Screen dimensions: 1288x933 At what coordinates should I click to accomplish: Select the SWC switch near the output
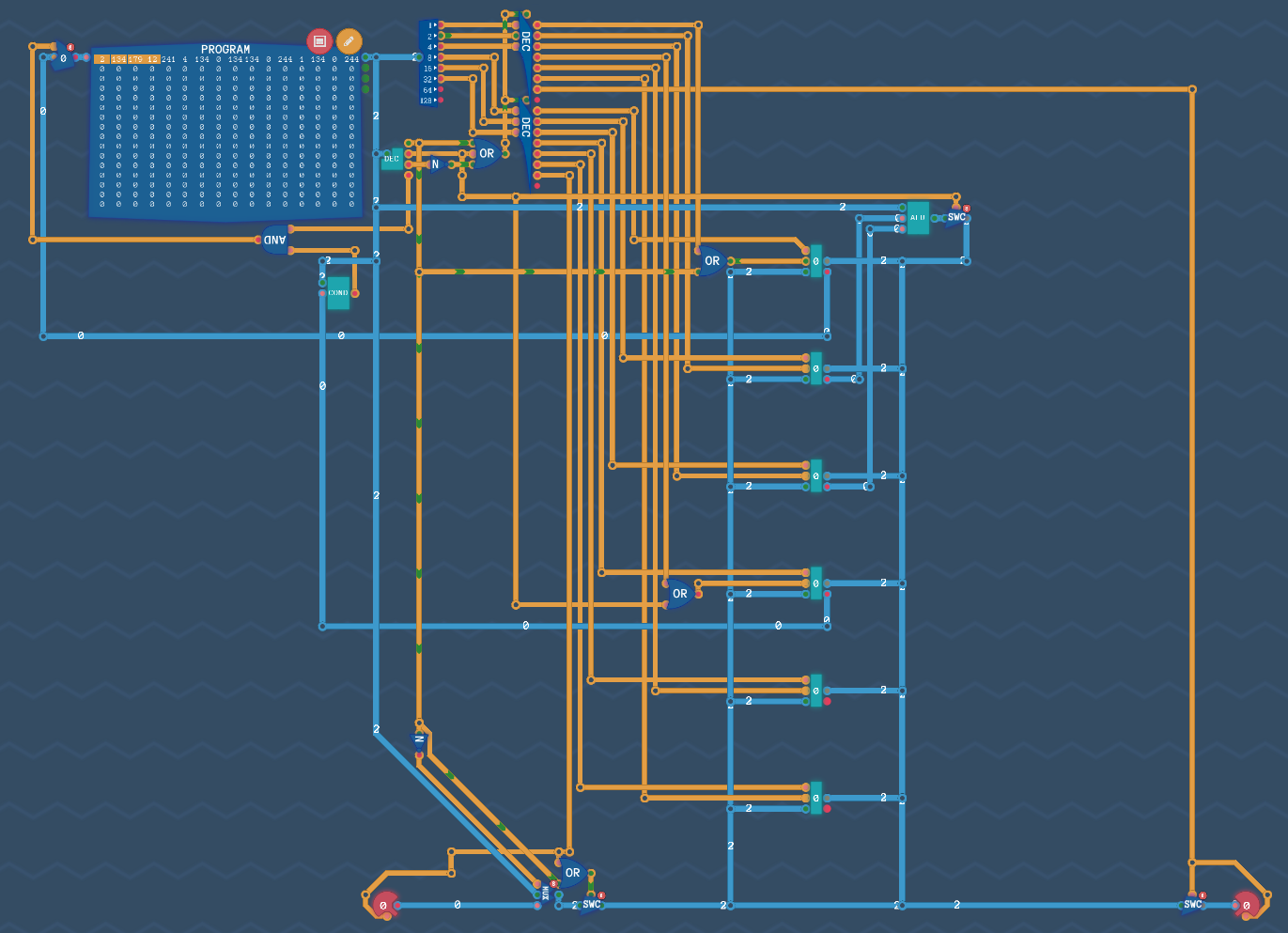pos(1192,905)
